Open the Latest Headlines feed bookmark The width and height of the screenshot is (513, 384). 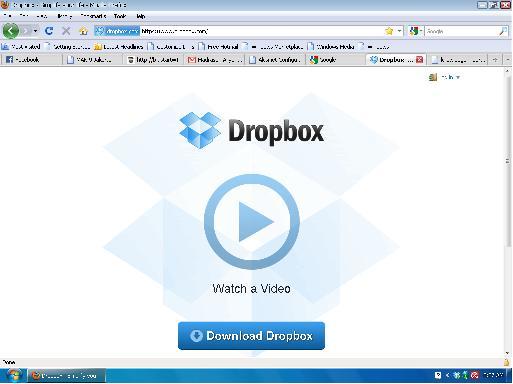coord(119,47)
